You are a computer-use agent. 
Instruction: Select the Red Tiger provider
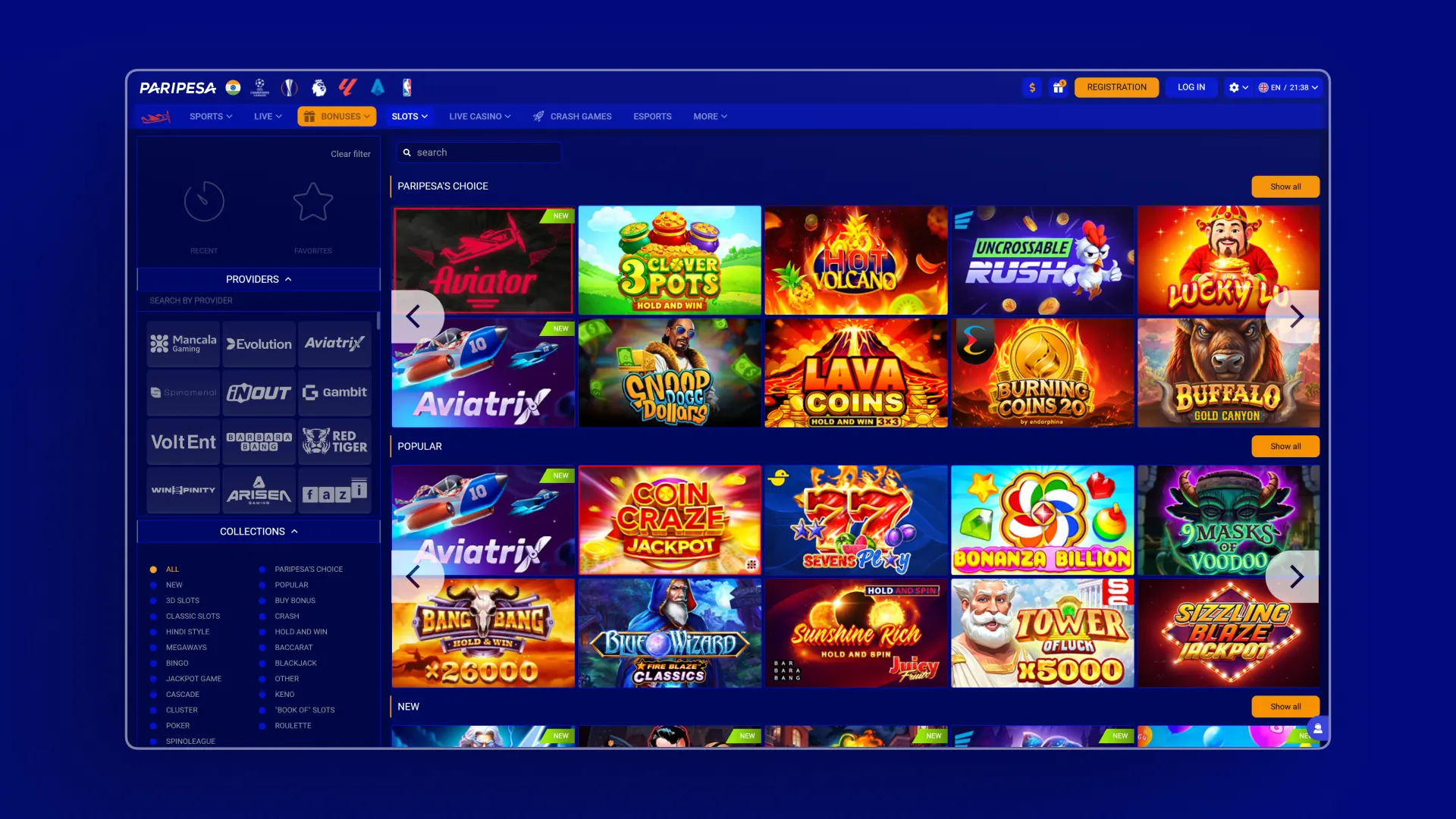pyautogui.click(x=334, y=441)
